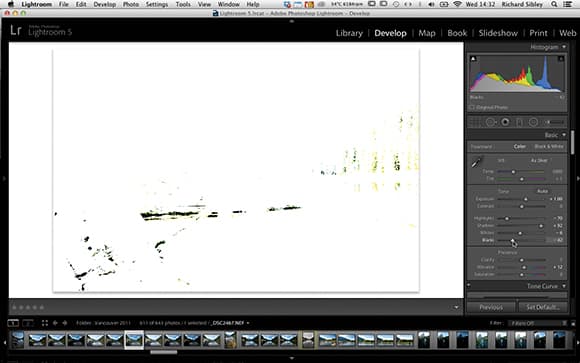Select main window display button 1
The height and width of the screenshot is (363, 580).
tap(13, 323)
